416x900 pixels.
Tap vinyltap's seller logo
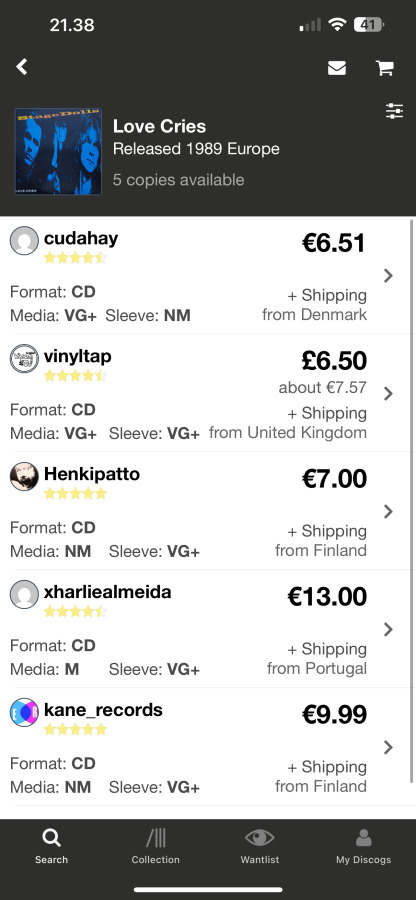pos(24,359)
